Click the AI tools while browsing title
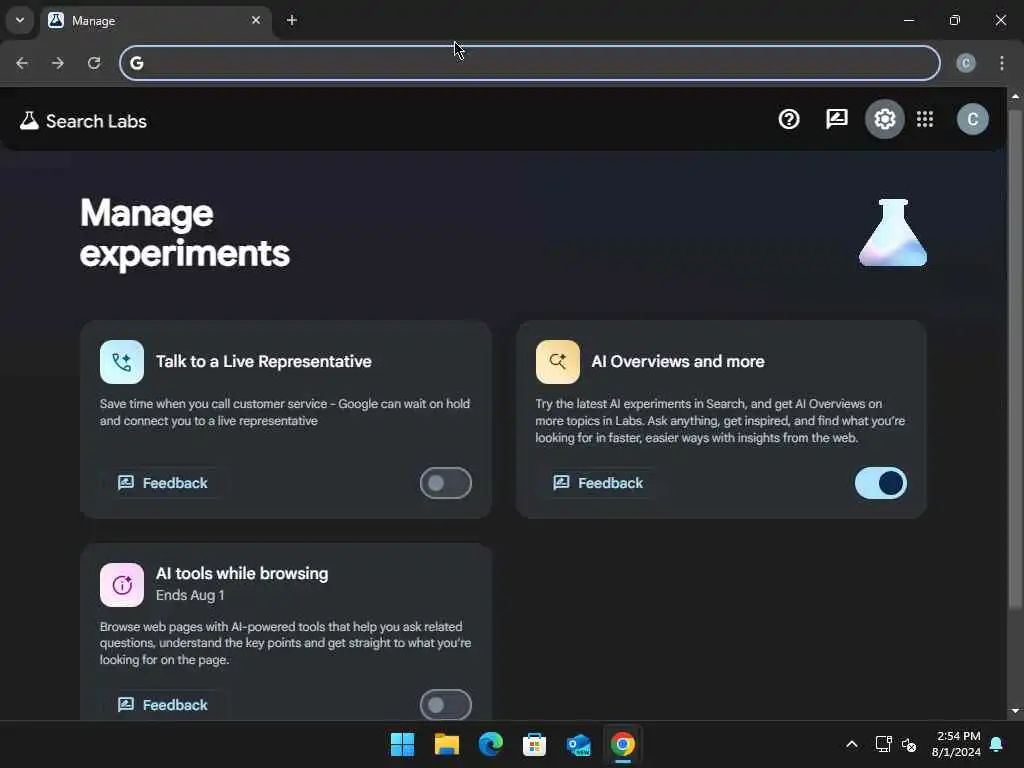Viewport: 1024px width, 768px height. (242, 573)
